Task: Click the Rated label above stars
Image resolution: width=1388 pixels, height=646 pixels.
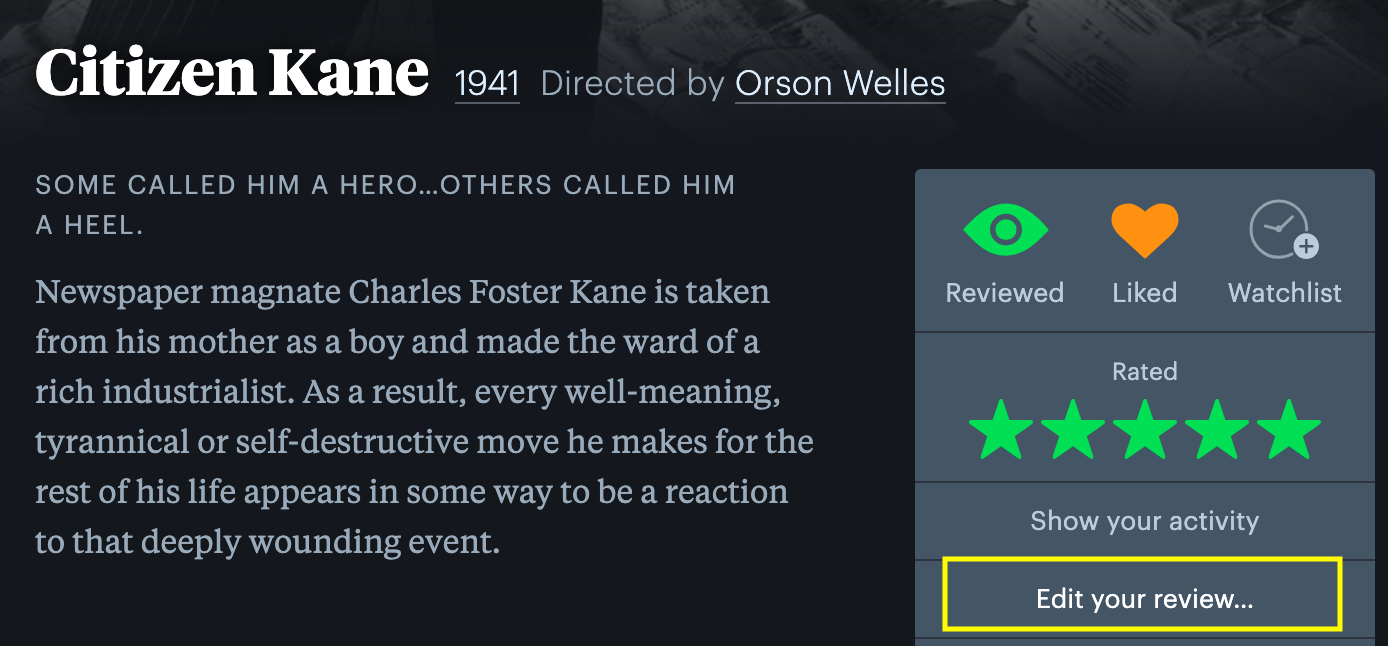Action: click(x=1144, y=372)
